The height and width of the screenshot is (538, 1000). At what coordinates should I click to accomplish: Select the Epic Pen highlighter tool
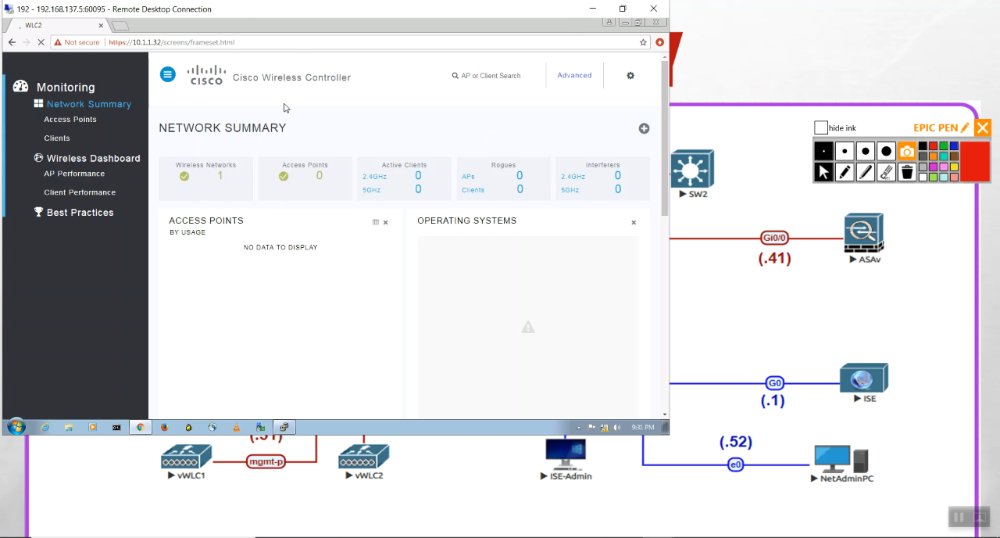tap(865, 172)
